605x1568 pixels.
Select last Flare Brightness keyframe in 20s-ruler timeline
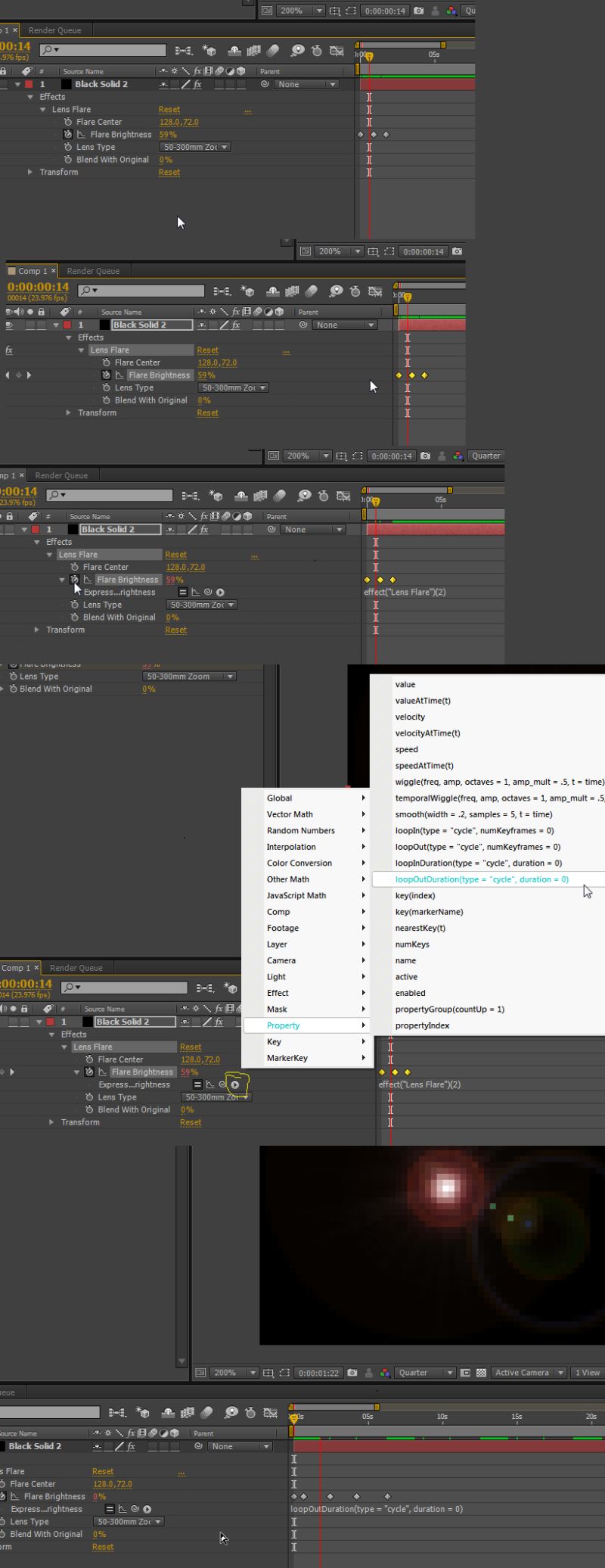(x=387, y=1496)
